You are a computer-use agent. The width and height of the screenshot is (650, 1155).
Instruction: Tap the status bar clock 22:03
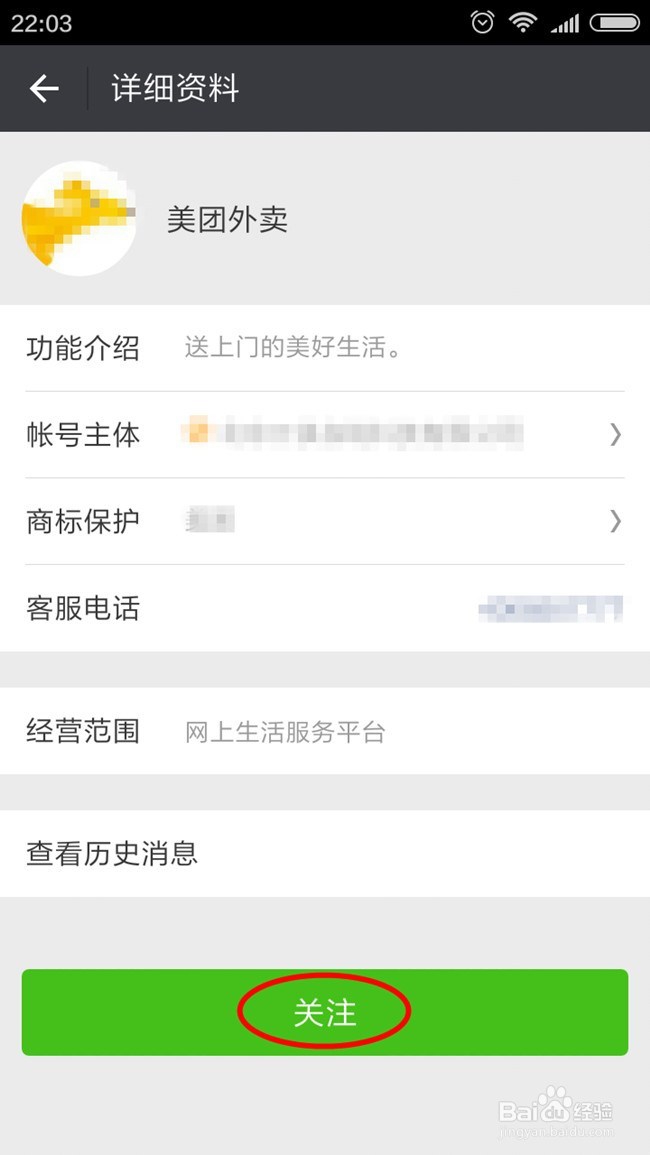[x=41, y=24]
